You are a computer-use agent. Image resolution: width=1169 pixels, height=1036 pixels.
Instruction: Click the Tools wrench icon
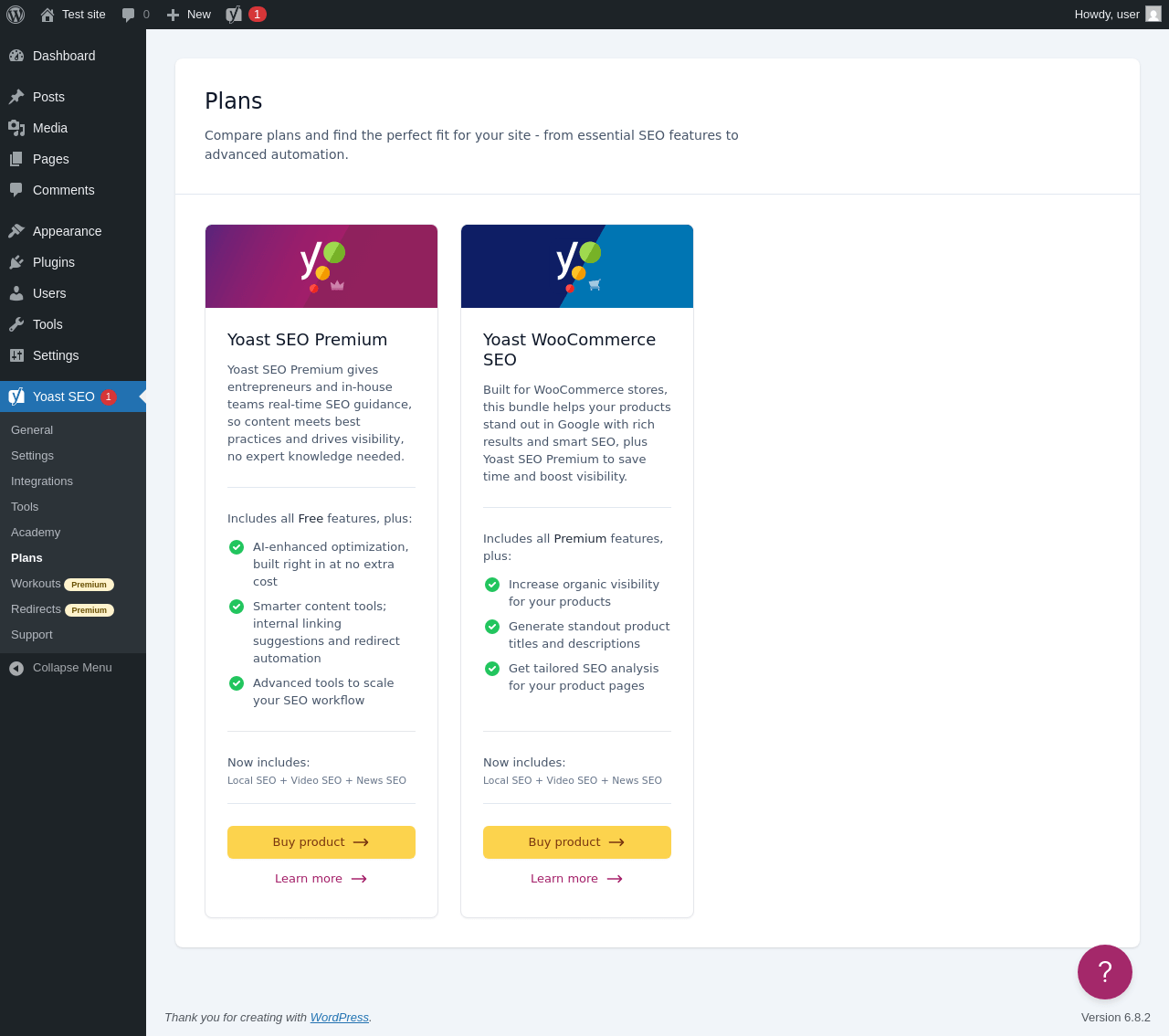pyautogui.click(x=16, y=324)
